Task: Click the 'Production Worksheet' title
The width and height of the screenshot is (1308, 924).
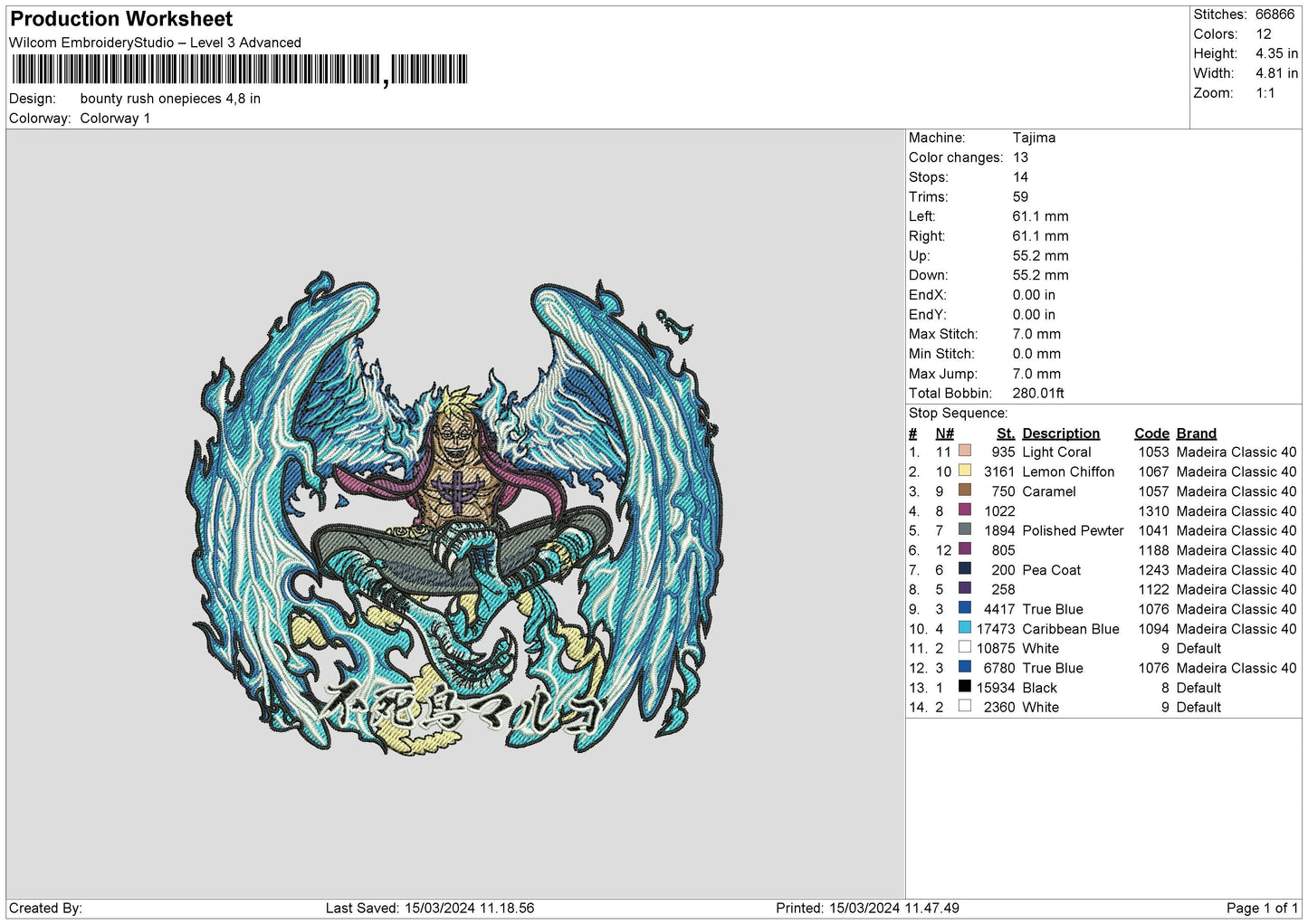Action: 121,19
